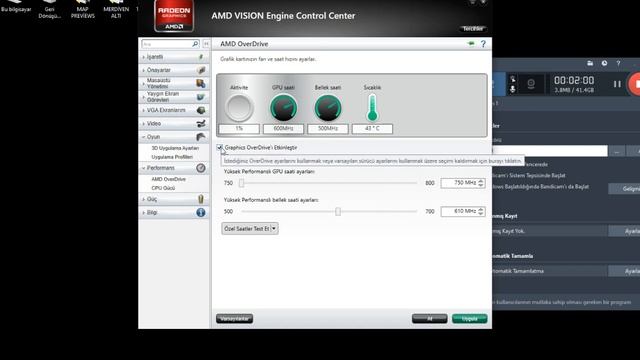The height and width of the screenshot is (360, 640).
Task: Open Bandicam folder icon in title bar
Action: [x=590, y=63]
